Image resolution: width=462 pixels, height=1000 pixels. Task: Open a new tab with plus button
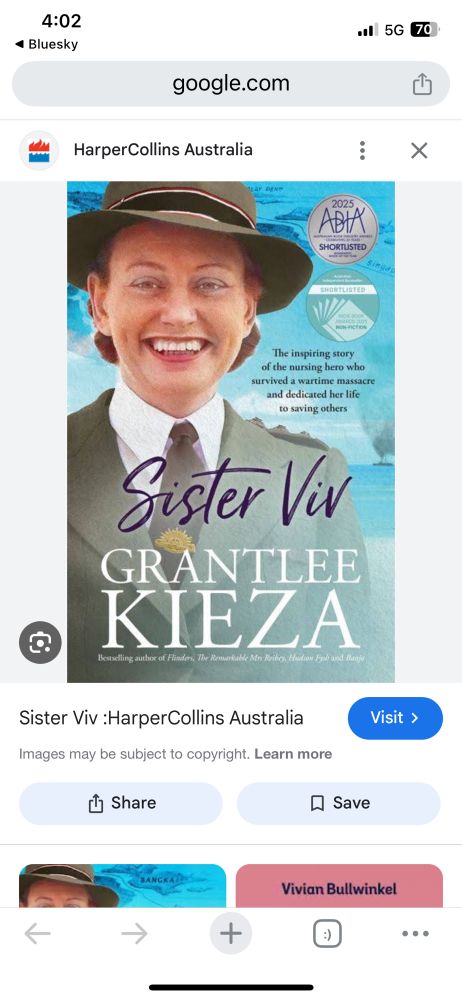230,934
